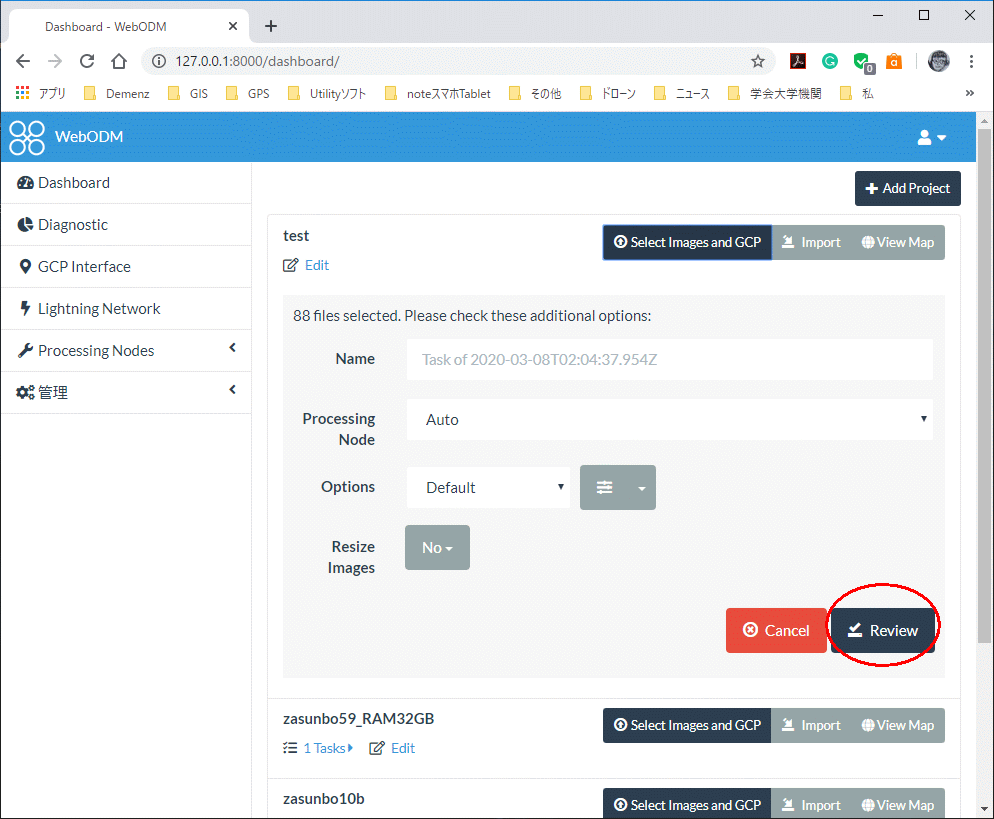Expand the 1 Tasks list under zasunbo59_RAM32GB
The width and height of the screenshot is (994, 819).
tap(322, 748)
